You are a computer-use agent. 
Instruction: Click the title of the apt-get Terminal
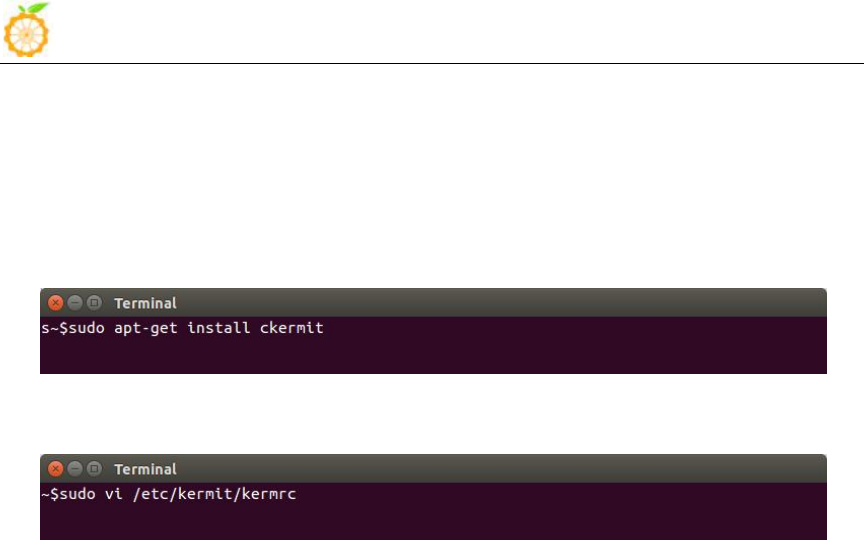tap(145, 303)
